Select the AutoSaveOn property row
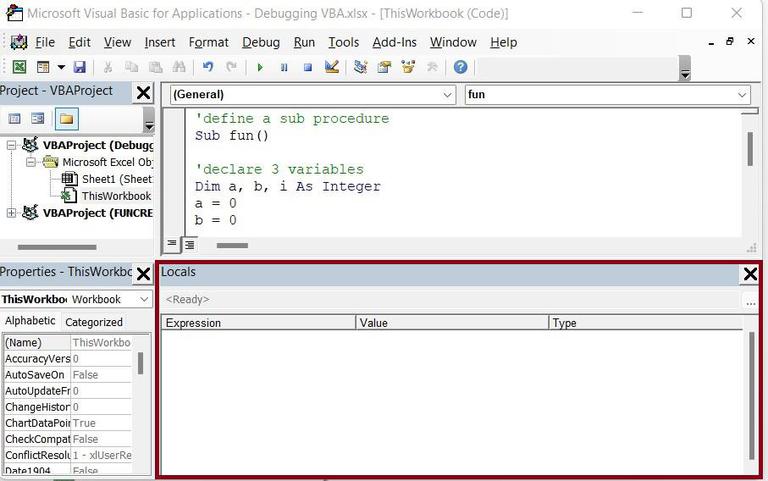Screen dimensions: 768x481 [68, 375]
